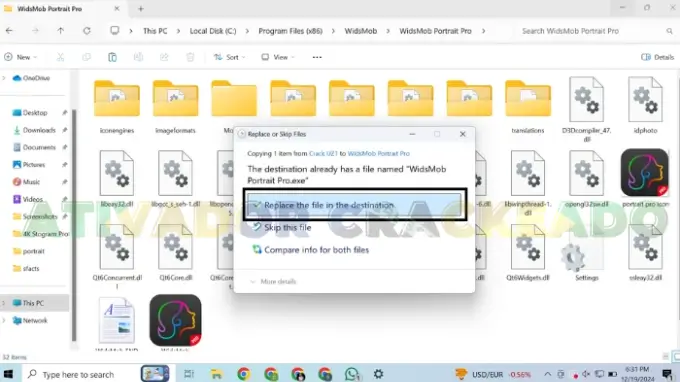
Task: Select the Qt6Widgets.dll file
Action: click(x=528, y=252)
